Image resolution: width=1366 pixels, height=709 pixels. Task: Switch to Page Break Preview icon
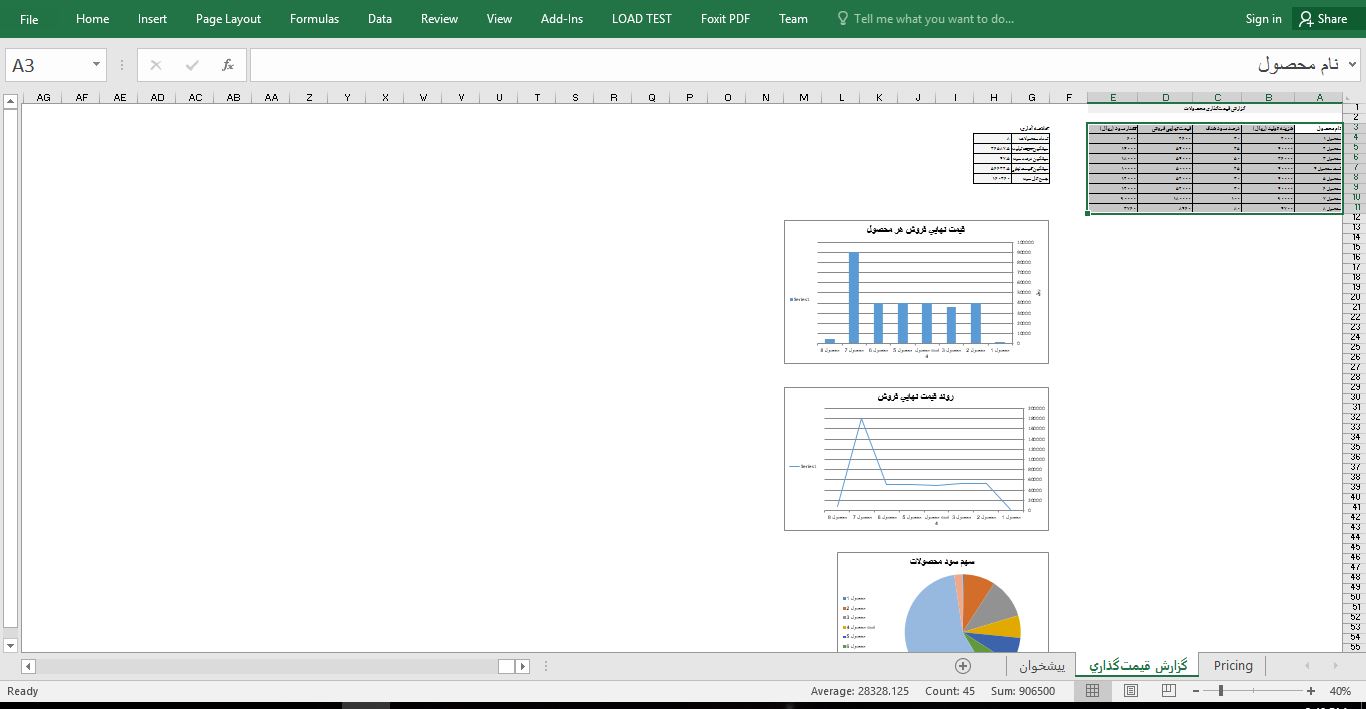tap(1168, 691)
